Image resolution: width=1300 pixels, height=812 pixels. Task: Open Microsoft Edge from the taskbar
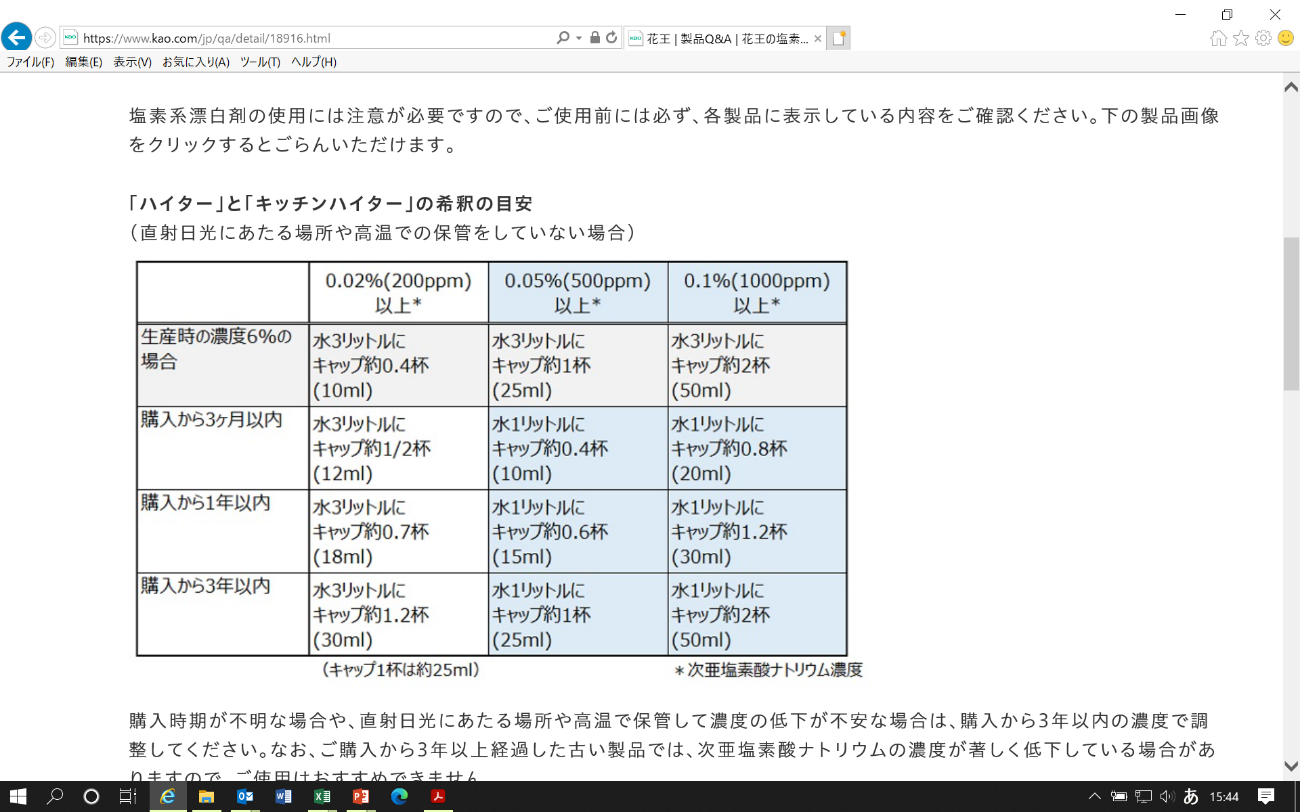[399, 797]
